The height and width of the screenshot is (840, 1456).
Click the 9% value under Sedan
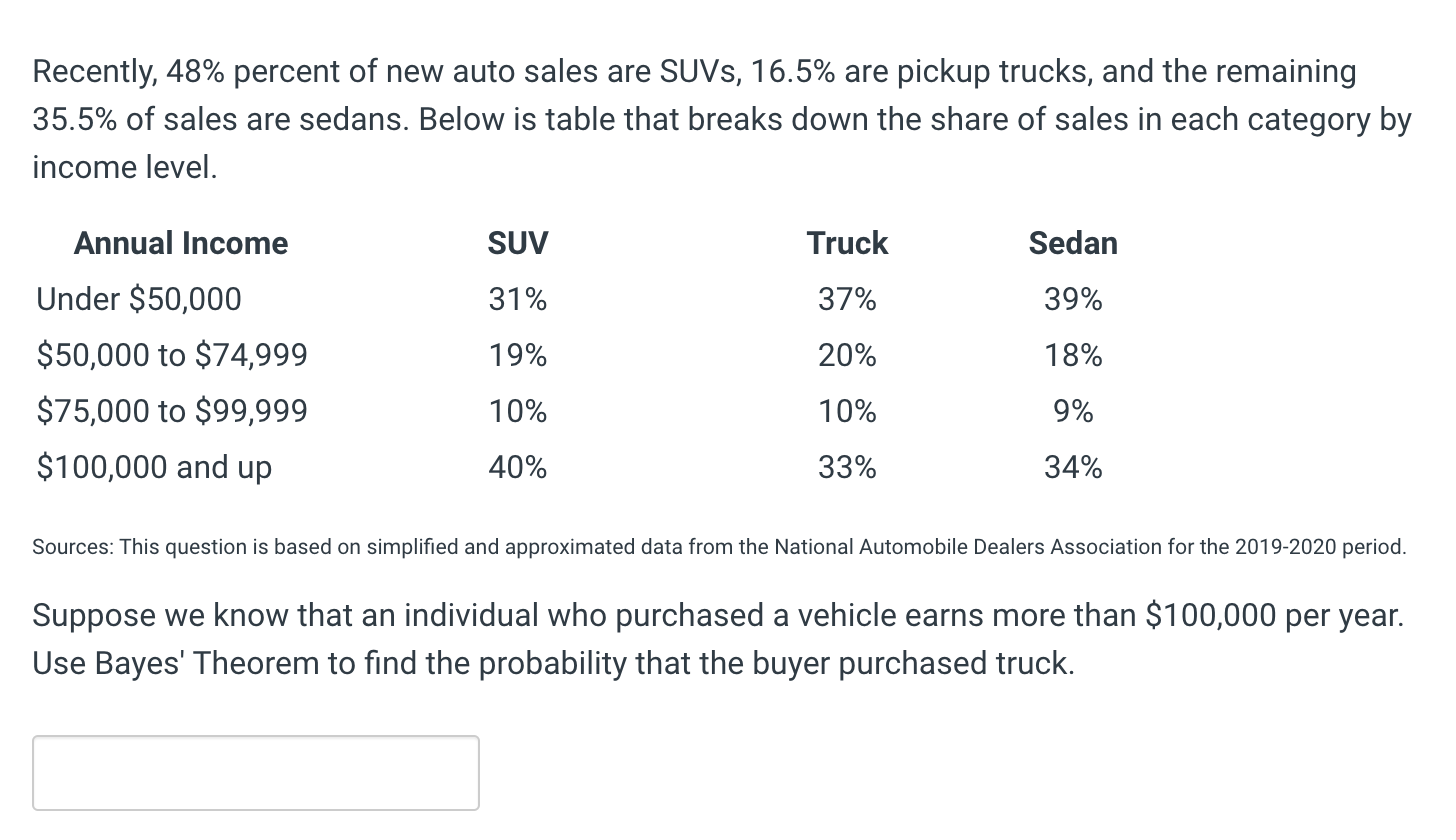coord(1079,411)
